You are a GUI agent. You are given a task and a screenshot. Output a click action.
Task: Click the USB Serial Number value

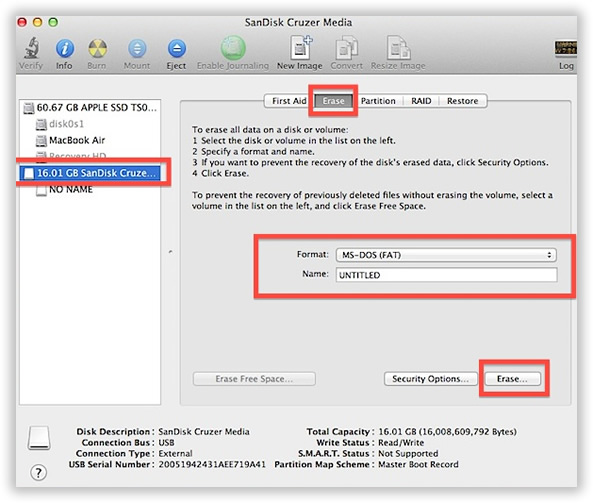click(x=212, y=464)
